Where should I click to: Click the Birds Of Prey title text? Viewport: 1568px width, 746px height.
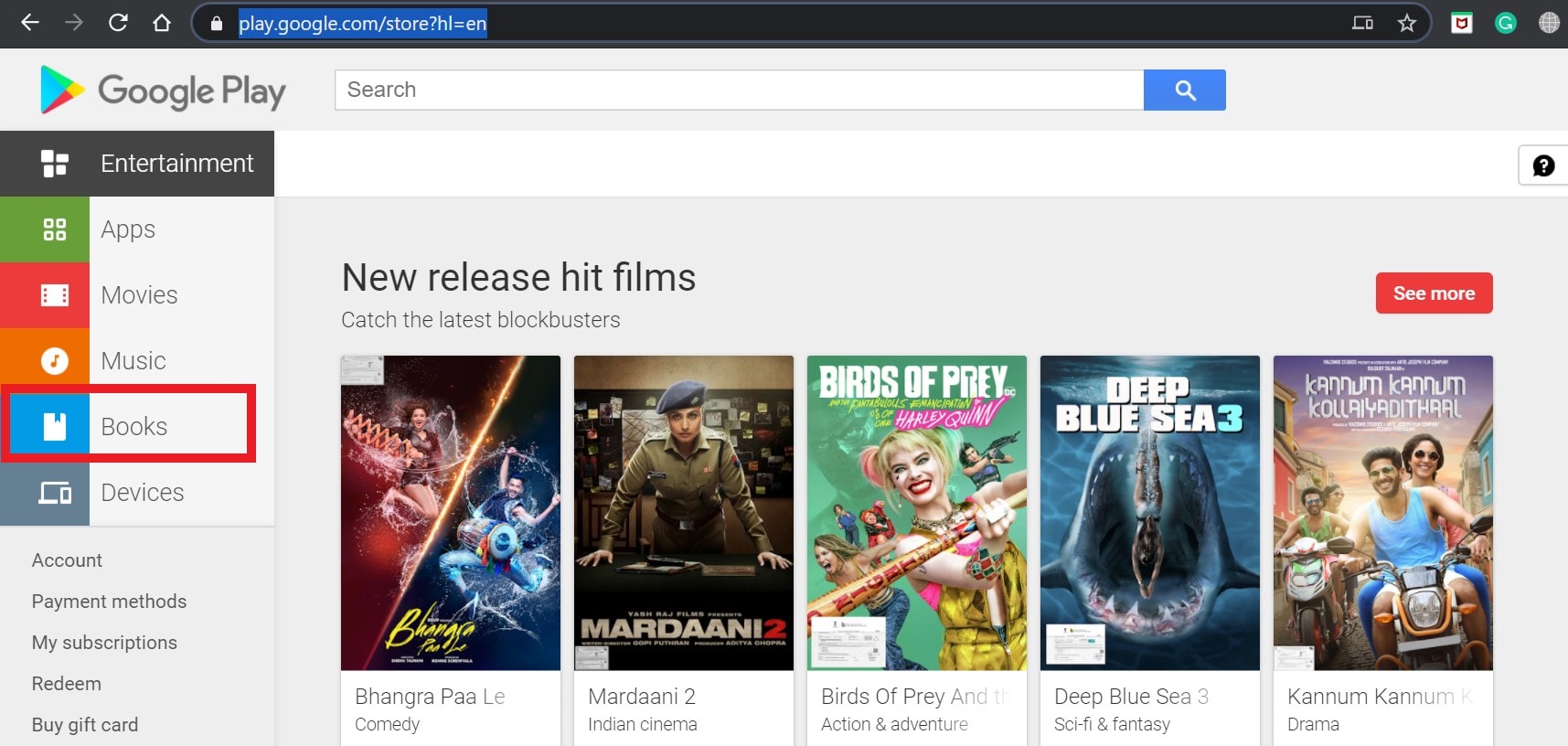[916, 697]
